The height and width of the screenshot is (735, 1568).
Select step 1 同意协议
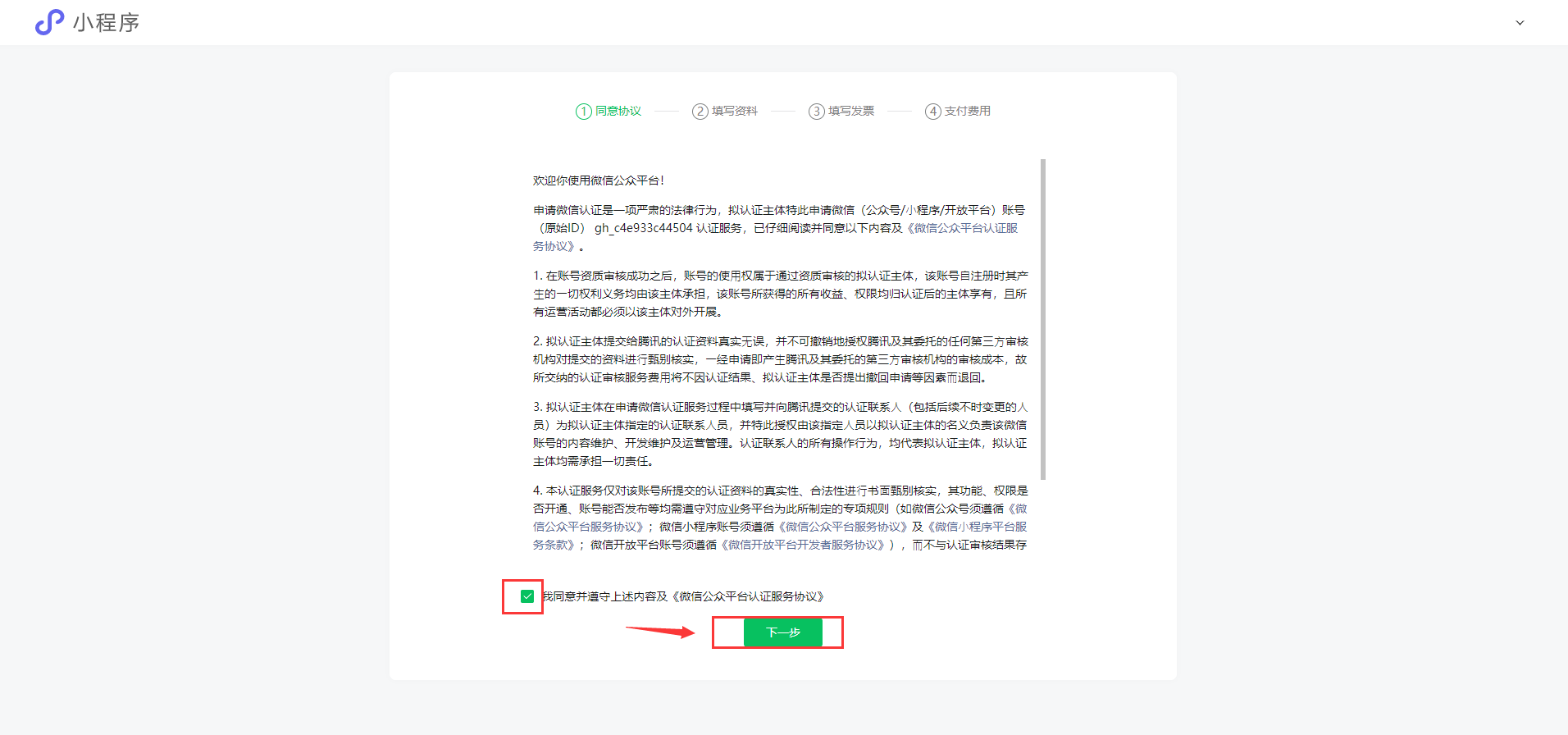pos(609,111)
